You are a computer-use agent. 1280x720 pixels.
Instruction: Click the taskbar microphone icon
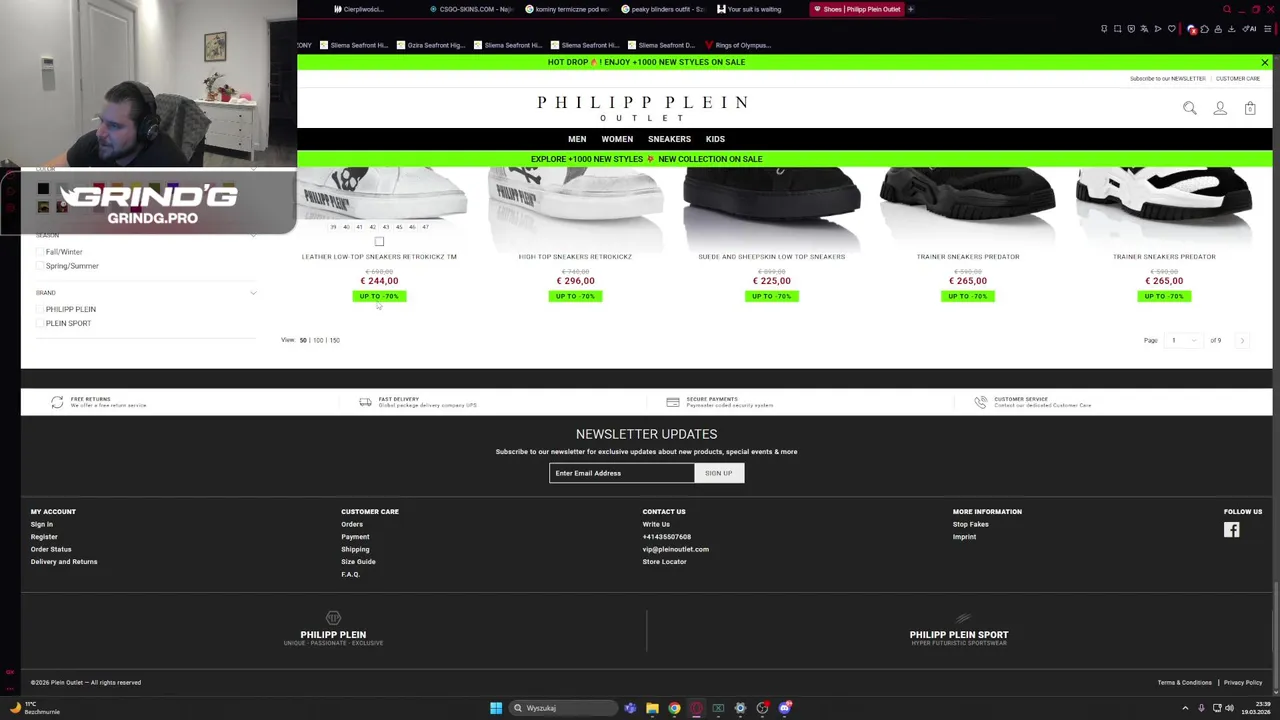pyautogui.click(x=1201, y=708)
